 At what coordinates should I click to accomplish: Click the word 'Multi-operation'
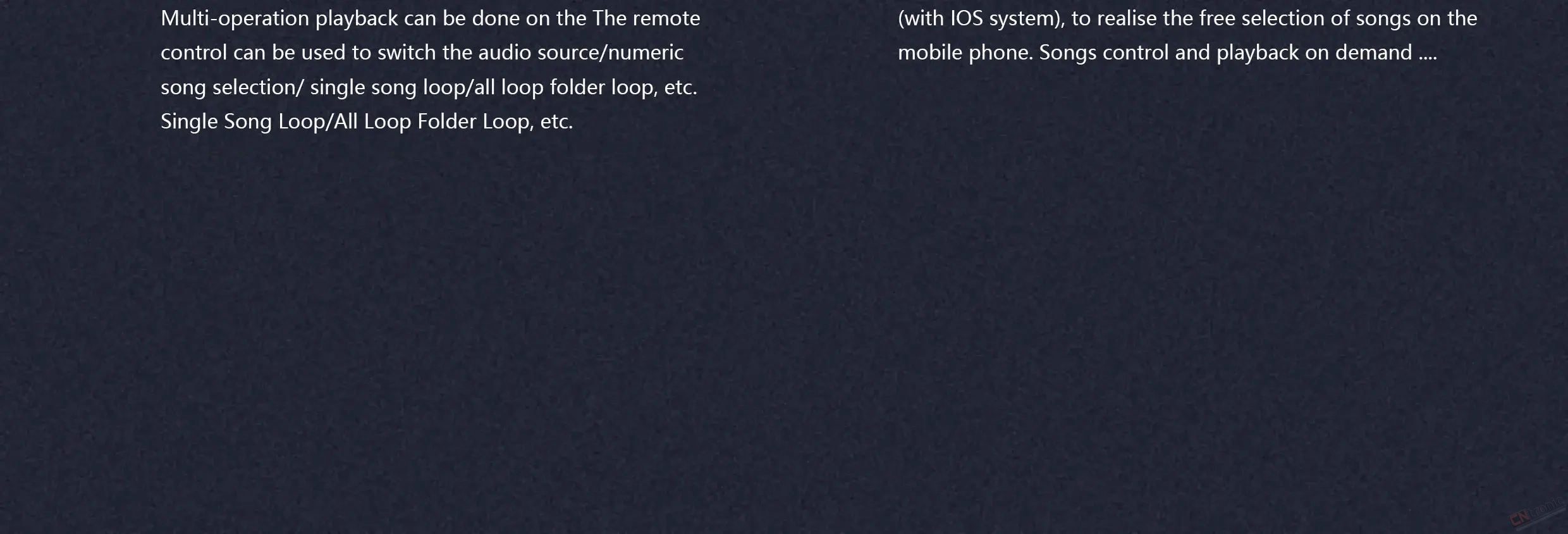(x=235, y=18)
